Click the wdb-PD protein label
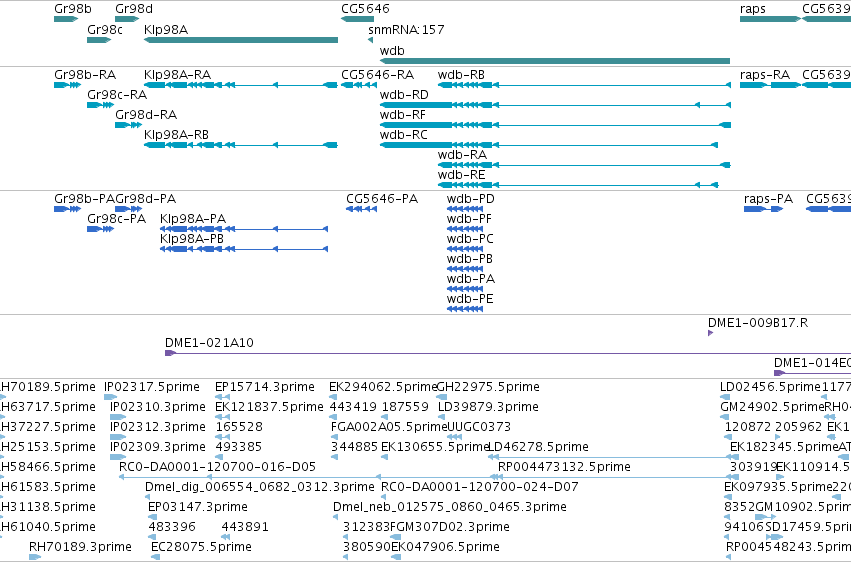The width and height of the screenshot is (851, 562). click(471, 199)
